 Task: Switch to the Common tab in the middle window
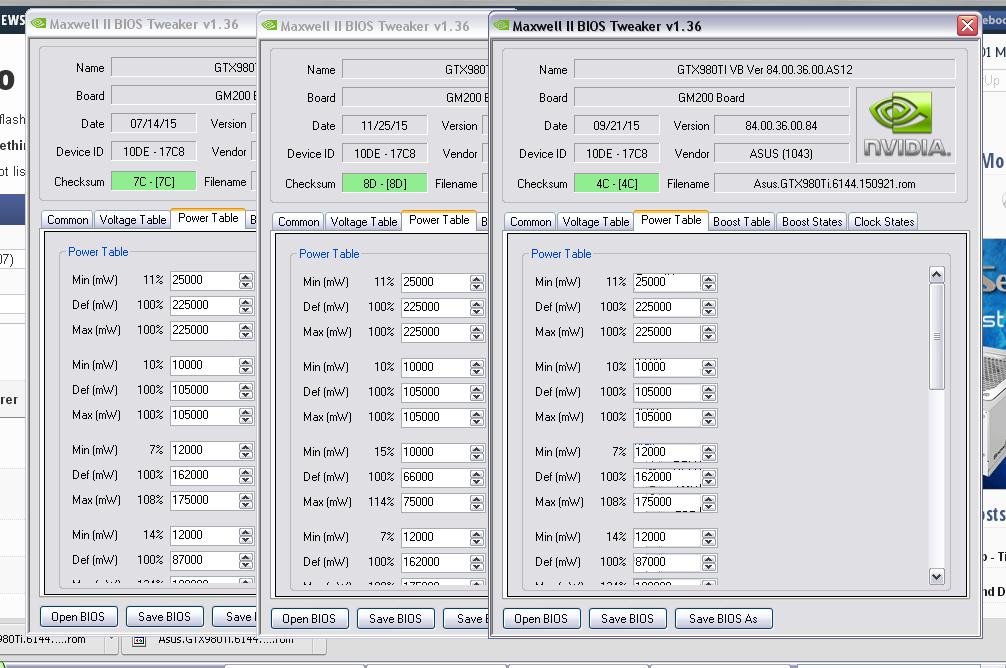(298, 222)
